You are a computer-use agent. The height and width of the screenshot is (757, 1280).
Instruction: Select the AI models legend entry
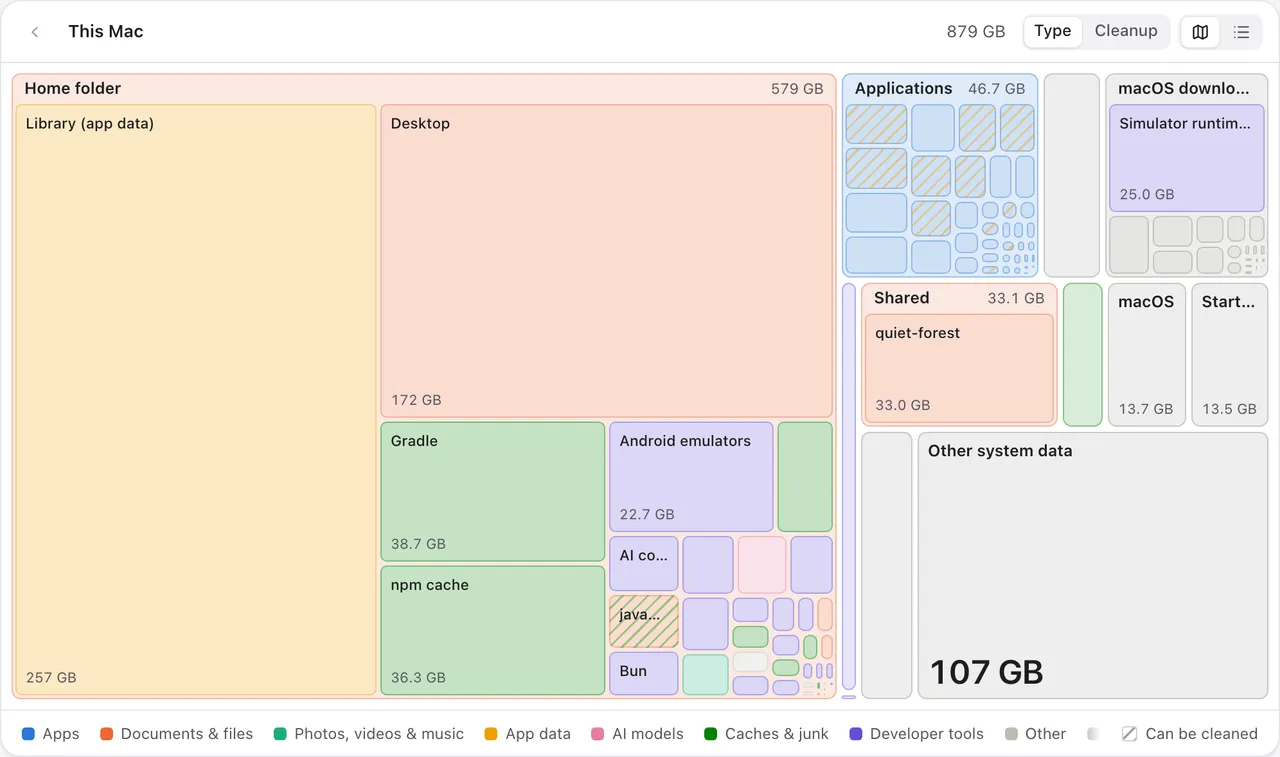coord(637,734)
